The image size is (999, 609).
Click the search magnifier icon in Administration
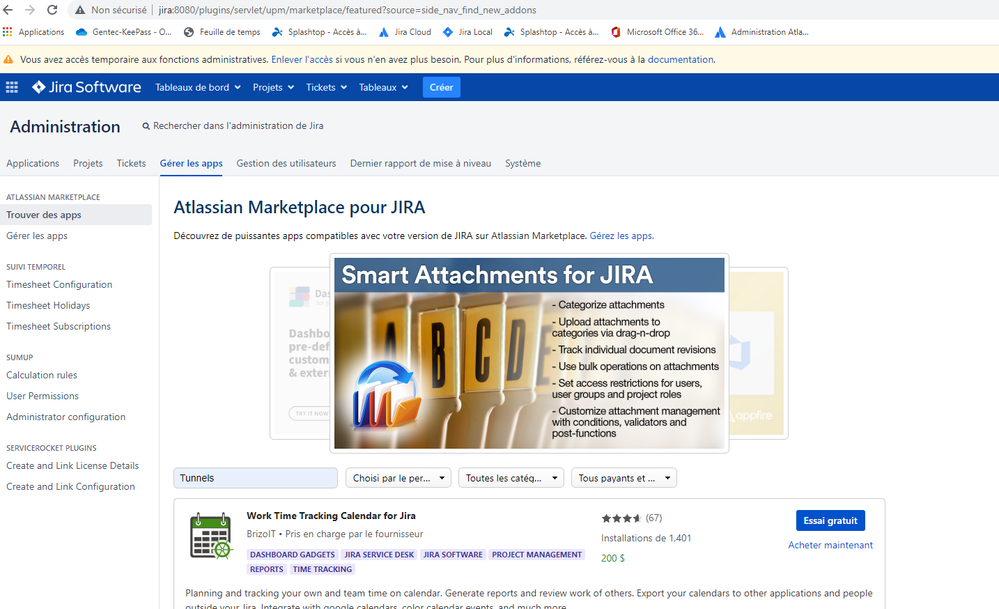(146, 126)
